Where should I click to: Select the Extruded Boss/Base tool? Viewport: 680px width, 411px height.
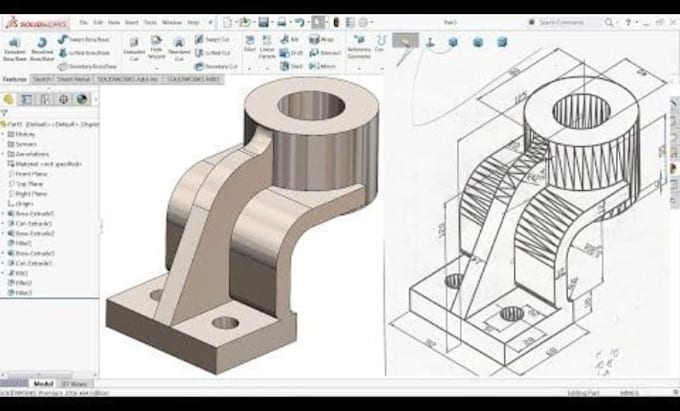pyautogui.click(x=14, y=49)
